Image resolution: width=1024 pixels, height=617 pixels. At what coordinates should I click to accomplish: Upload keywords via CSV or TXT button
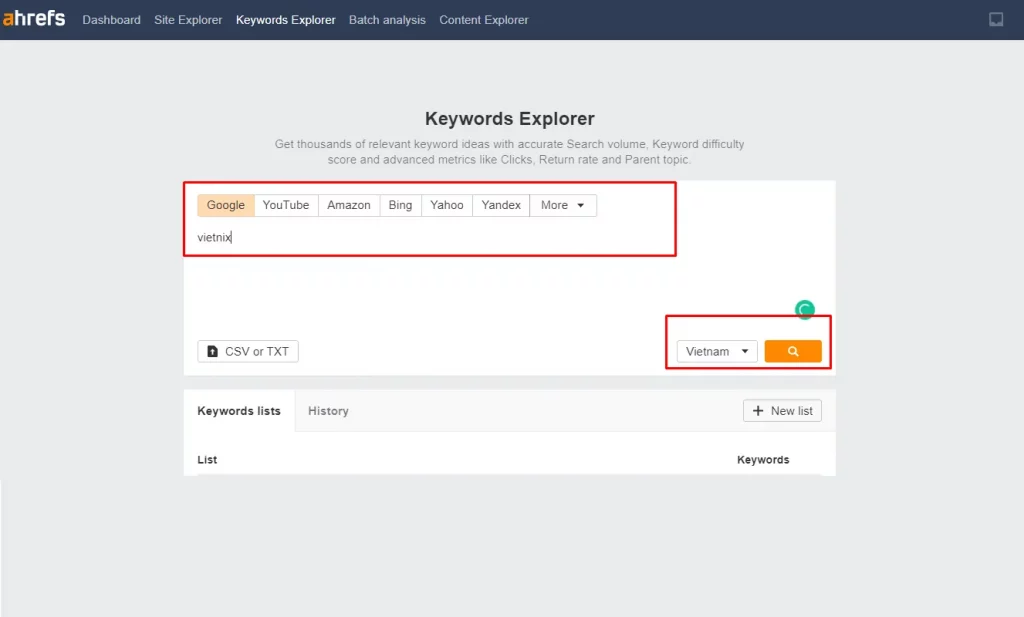point(248,351)
